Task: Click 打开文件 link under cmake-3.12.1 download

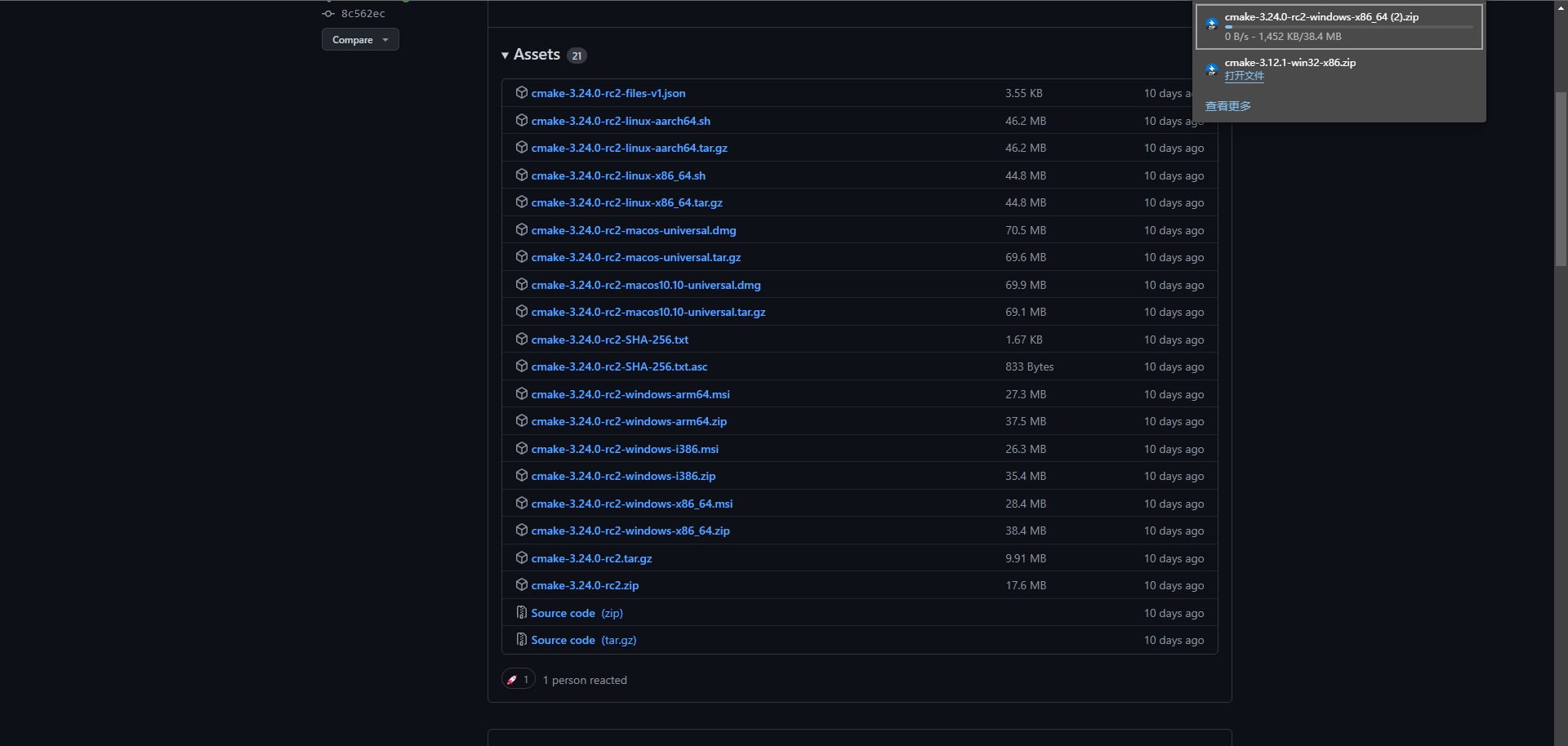Action: pos(1245,76)
